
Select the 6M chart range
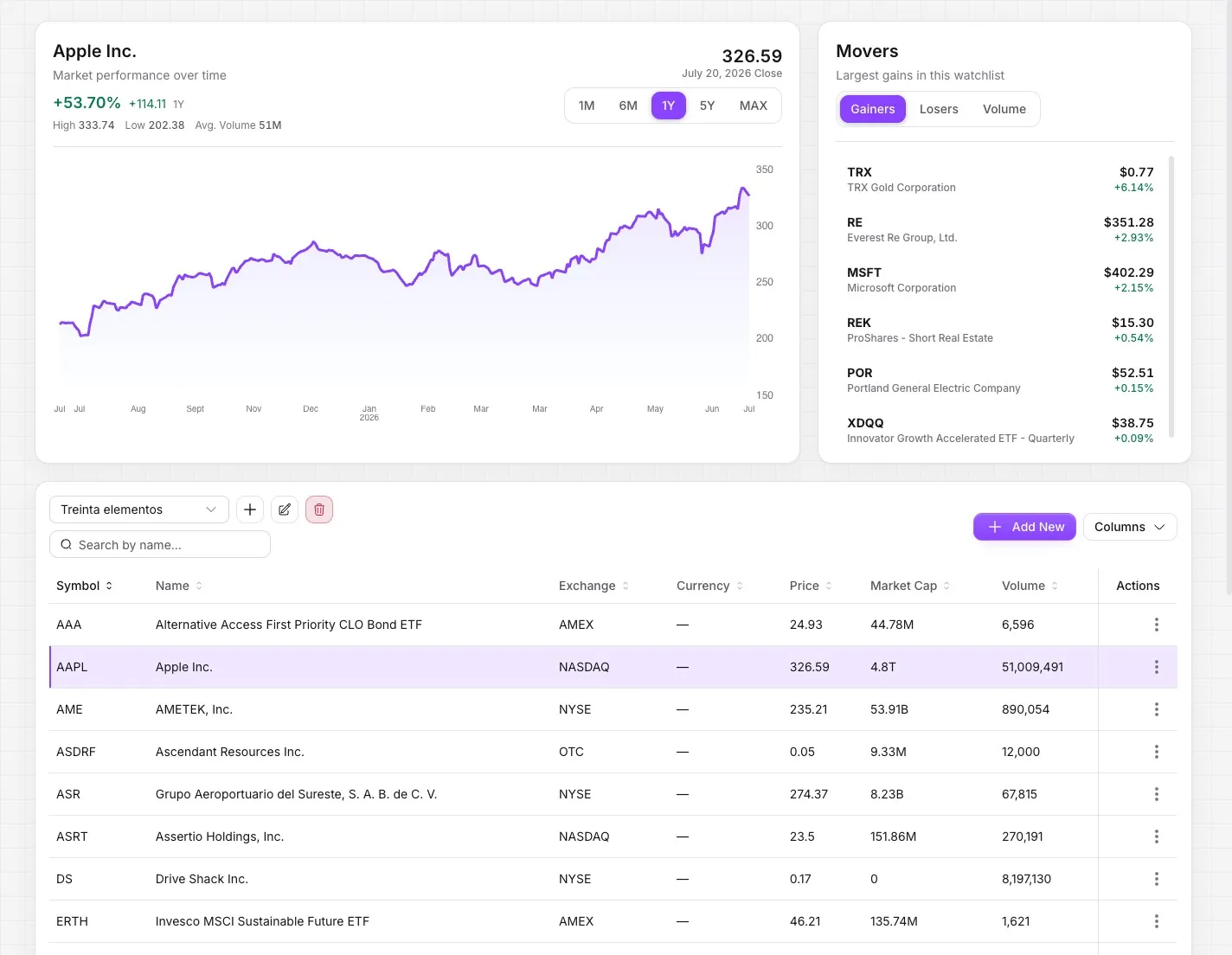coord(628,106)
